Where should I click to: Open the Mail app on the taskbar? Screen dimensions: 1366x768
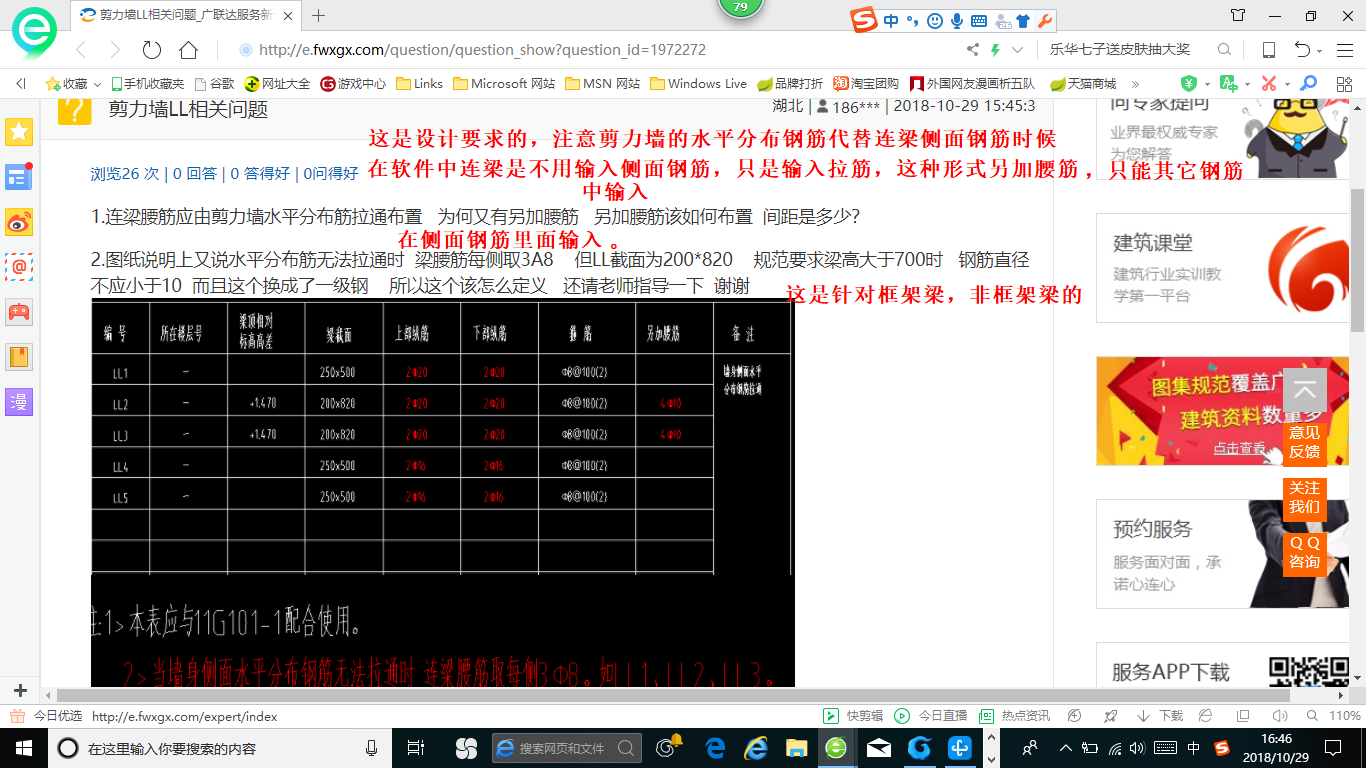click(x=878, y=748)
